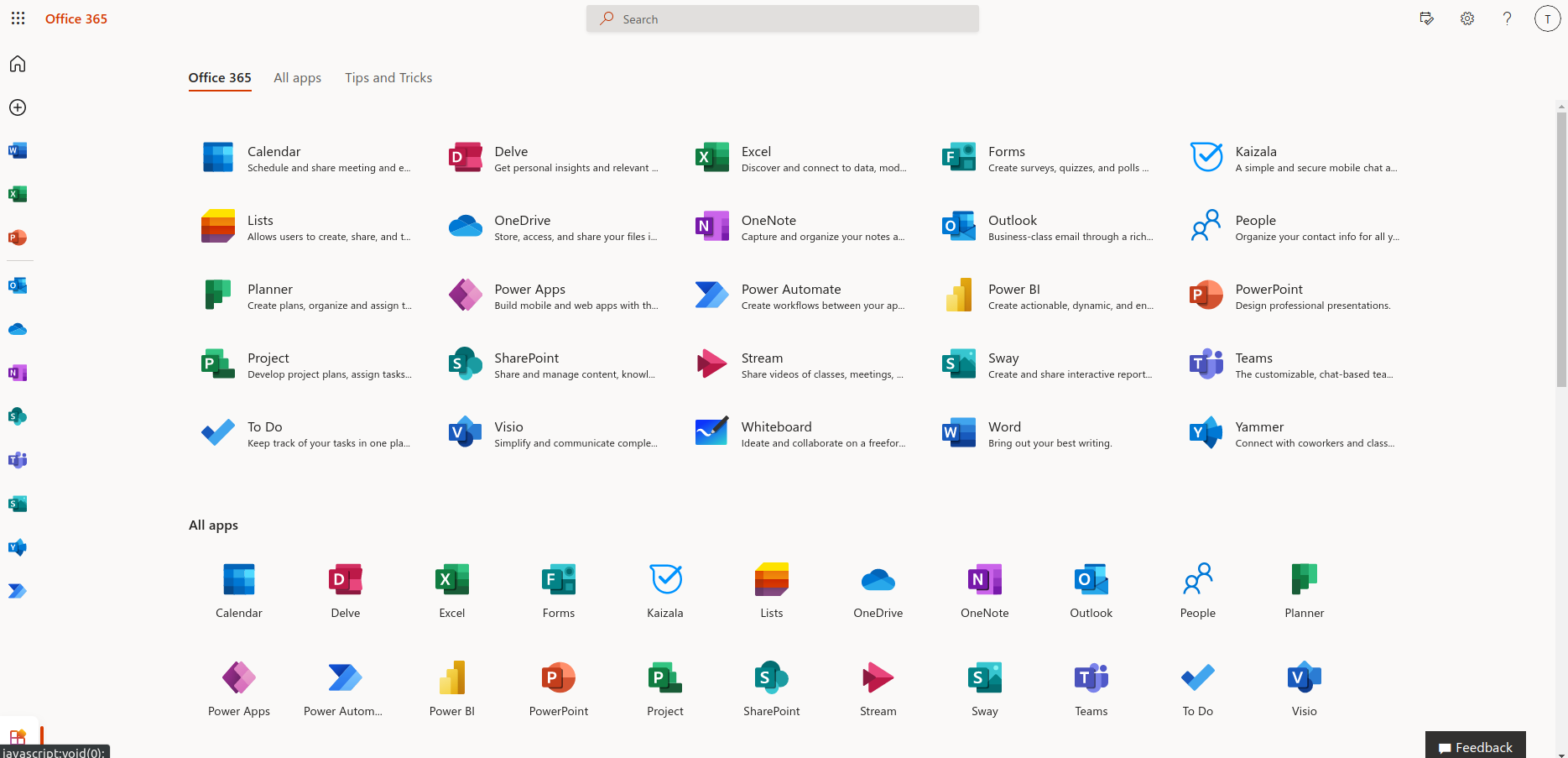Click the vertical page scrollbar

tap(1561, 252)
